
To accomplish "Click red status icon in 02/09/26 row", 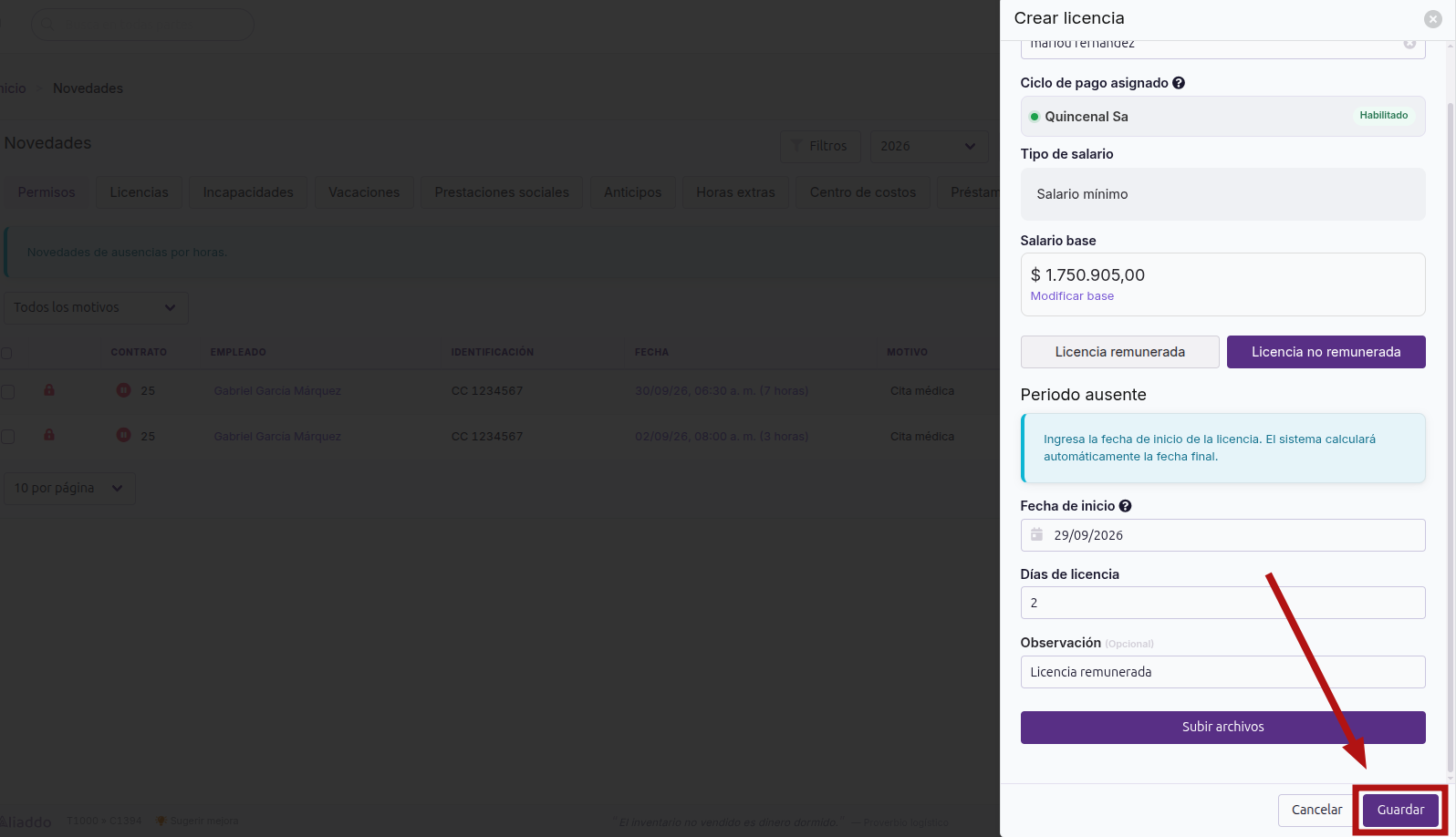I will click(x=123, y=435).
